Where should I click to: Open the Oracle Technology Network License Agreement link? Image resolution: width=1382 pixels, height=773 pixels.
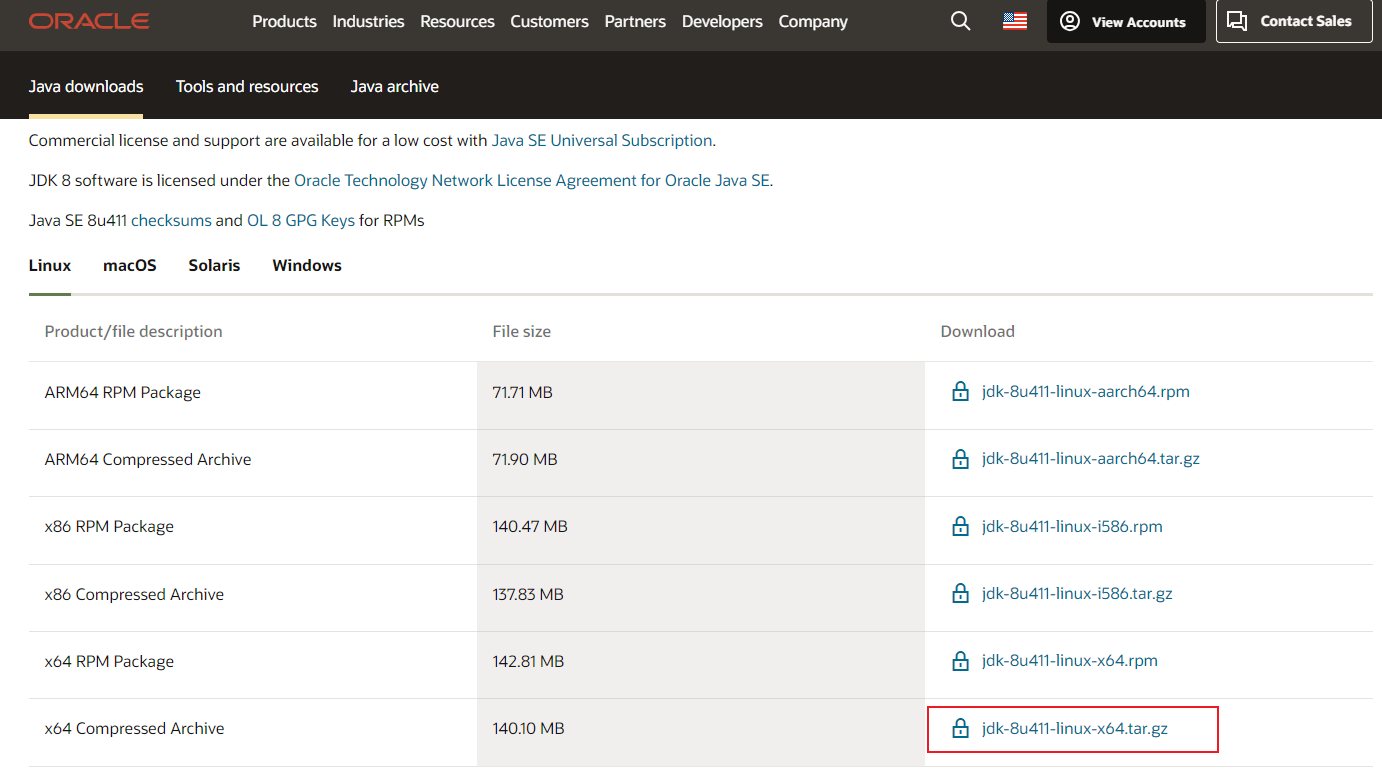coord(532,180)
